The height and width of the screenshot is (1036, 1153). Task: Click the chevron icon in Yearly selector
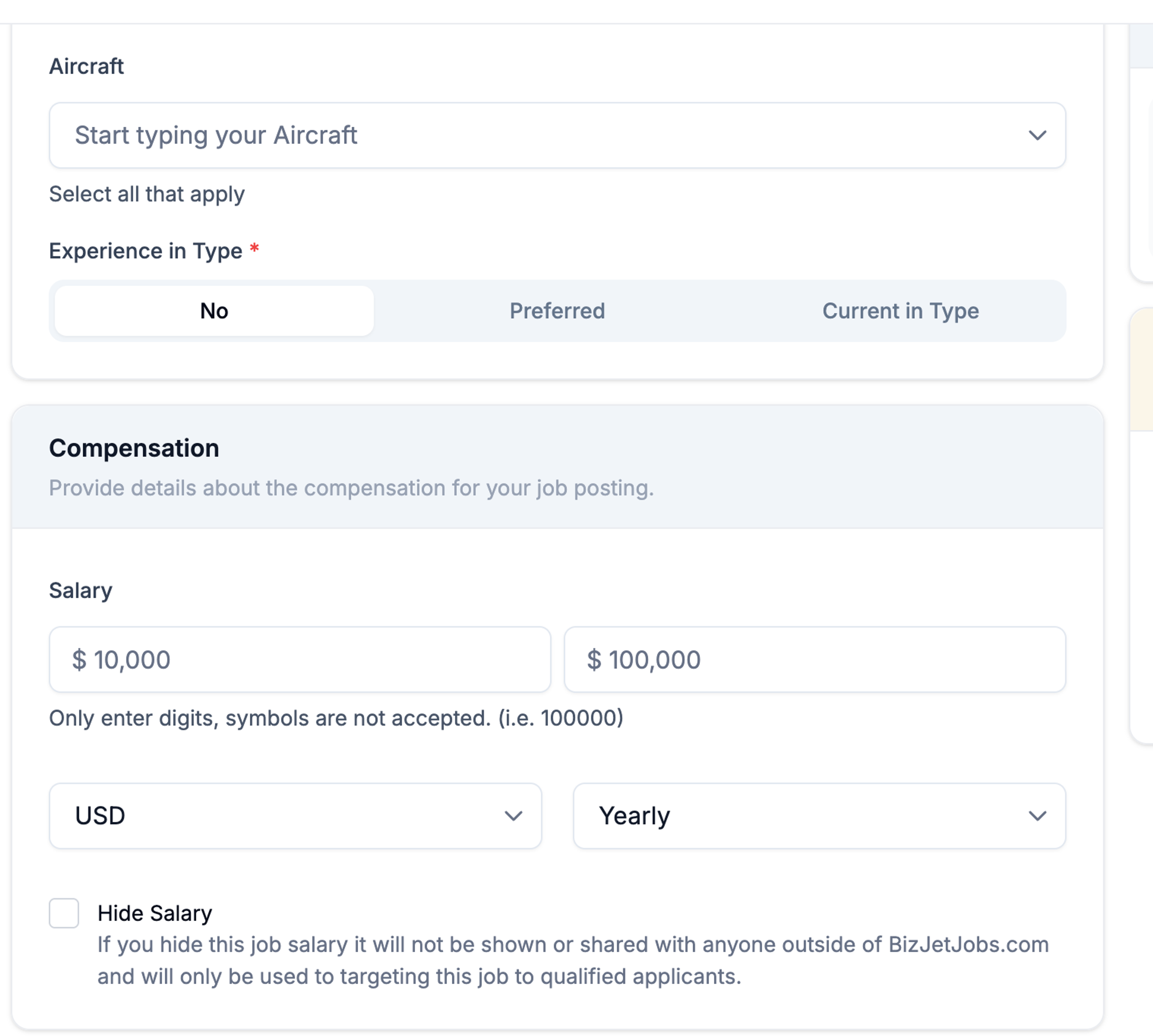tap(1037, 816)
